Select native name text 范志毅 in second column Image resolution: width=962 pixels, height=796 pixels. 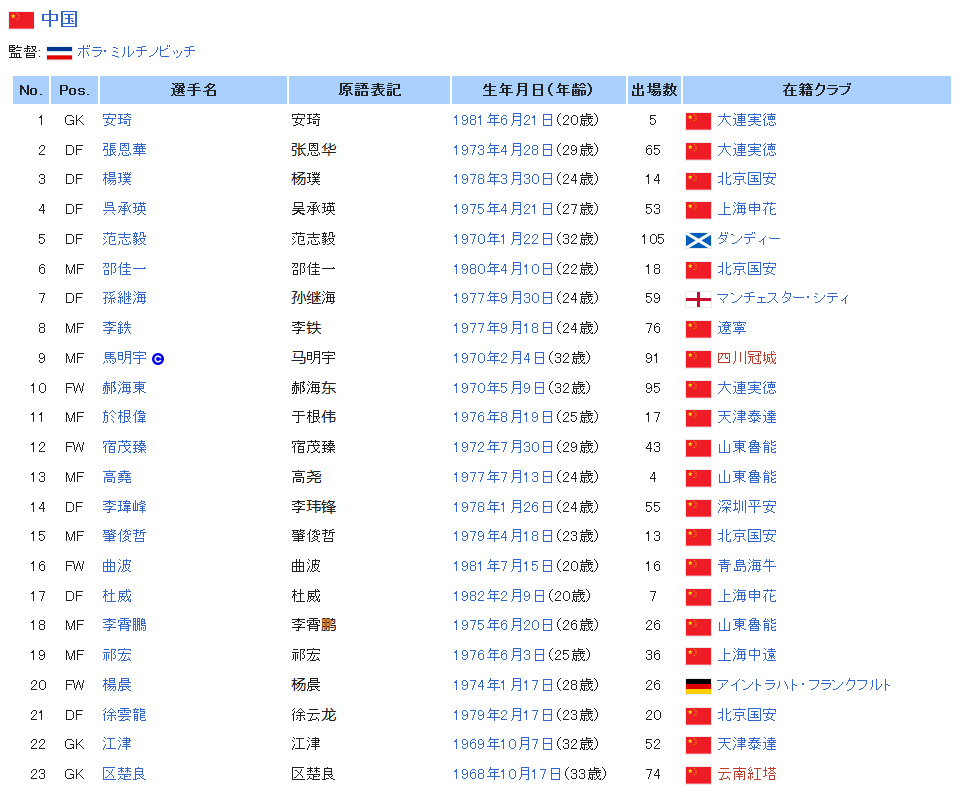[313, 239]
